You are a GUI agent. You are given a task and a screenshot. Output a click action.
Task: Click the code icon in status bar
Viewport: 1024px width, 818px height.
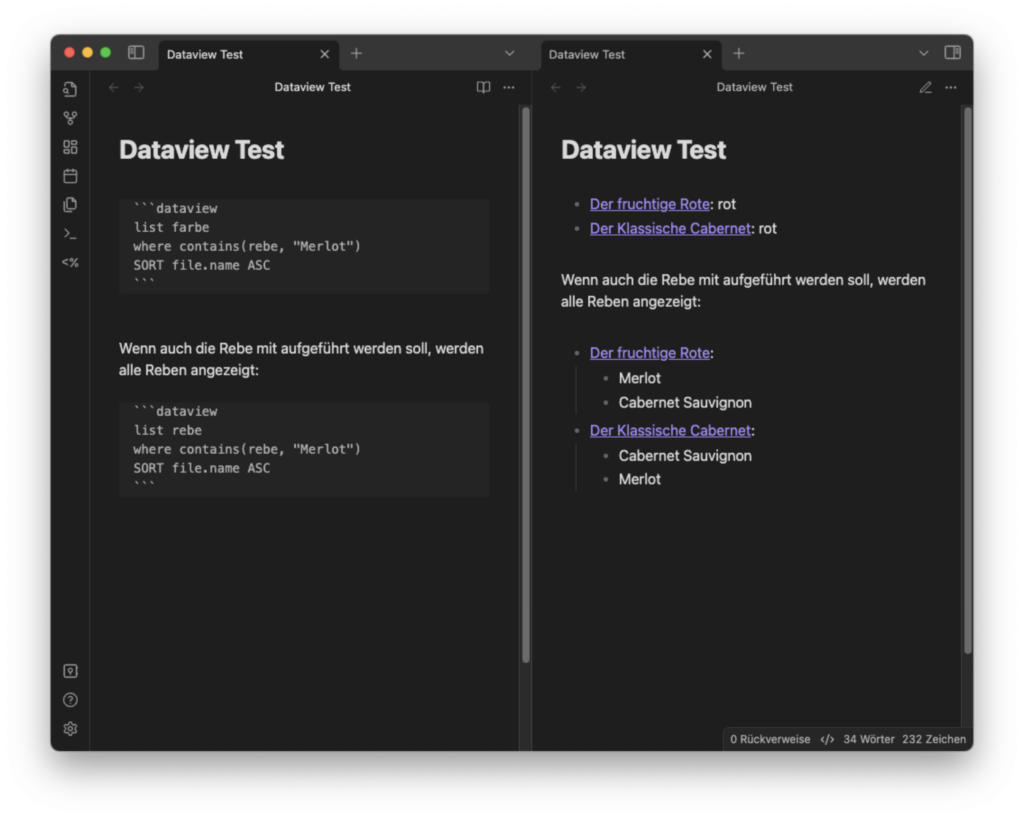click(827, 740)
